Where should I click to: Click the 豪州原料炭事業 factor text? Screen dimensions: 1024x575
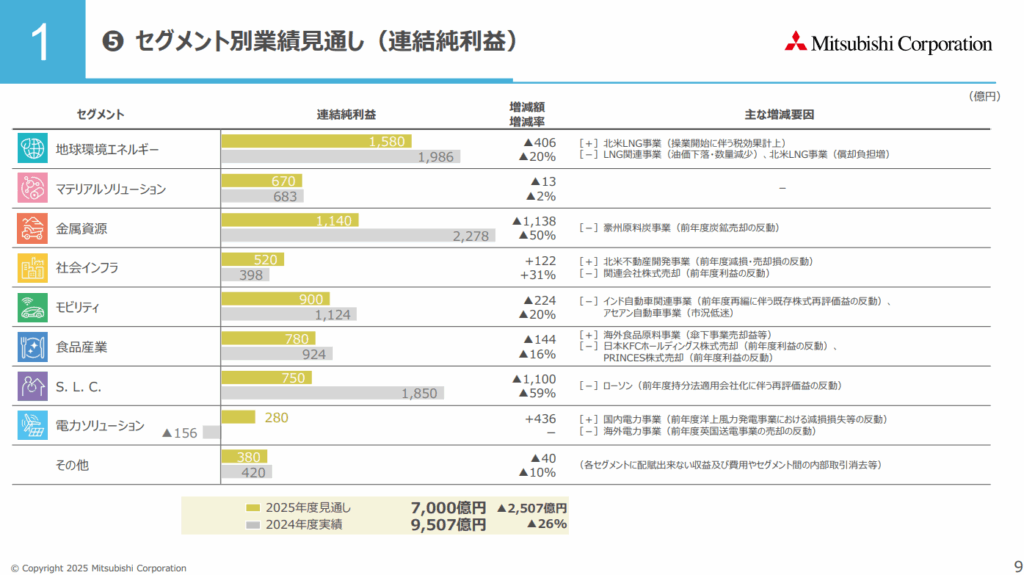point(679,227)
